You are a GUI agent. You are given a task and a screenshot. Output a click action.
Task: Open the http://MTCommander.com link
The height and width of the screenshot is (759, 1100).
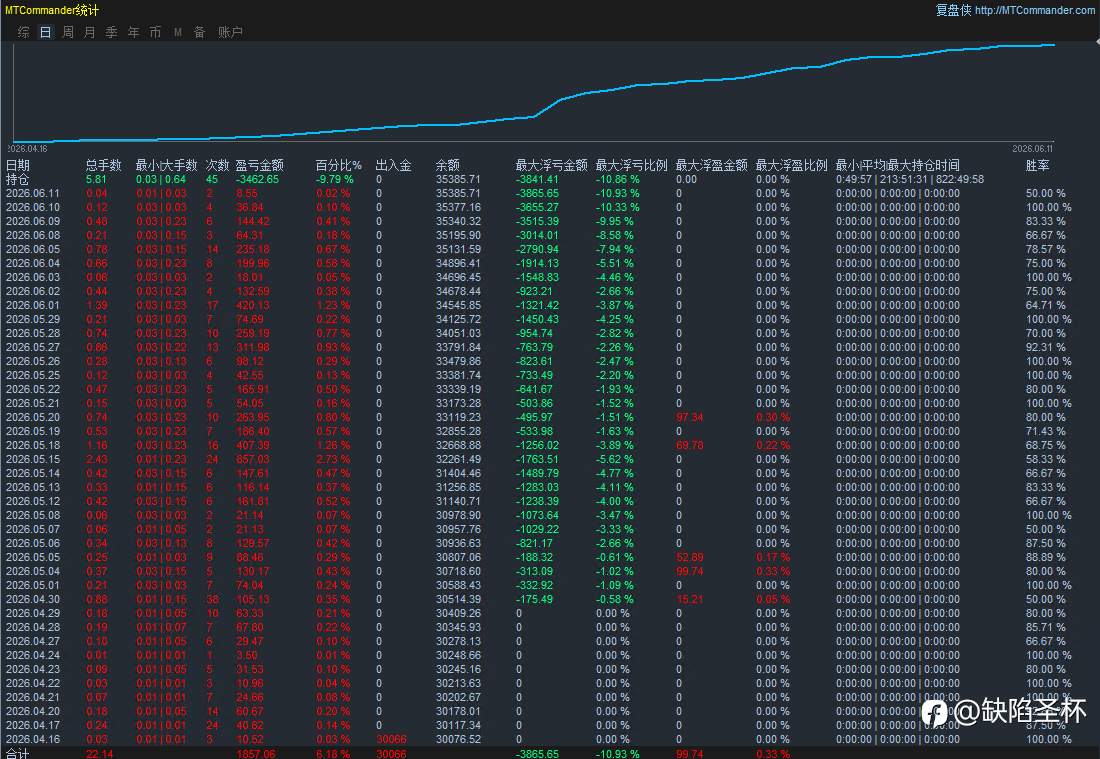click(x=1034, y=11)
